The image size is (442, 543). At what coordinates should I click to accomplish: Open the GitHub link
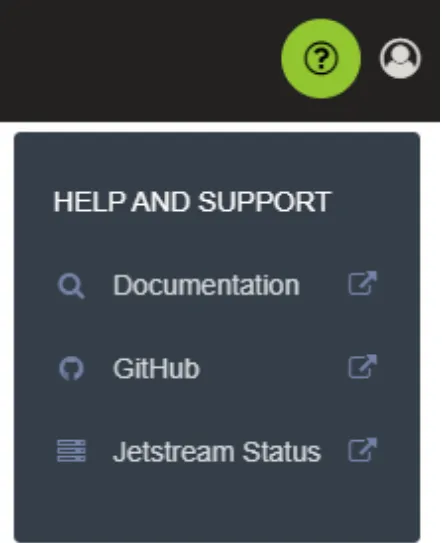(x=157, y=368)
